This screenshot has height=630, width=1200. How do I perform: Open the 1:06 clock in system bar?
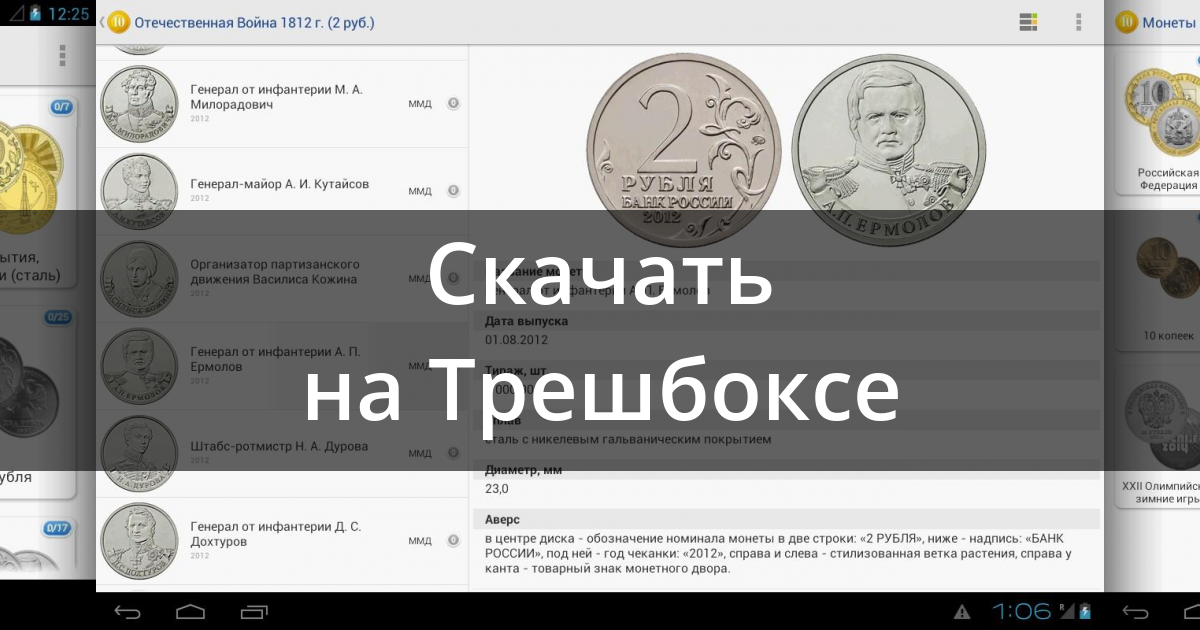pyautogui.click(x=1021, y=611)
